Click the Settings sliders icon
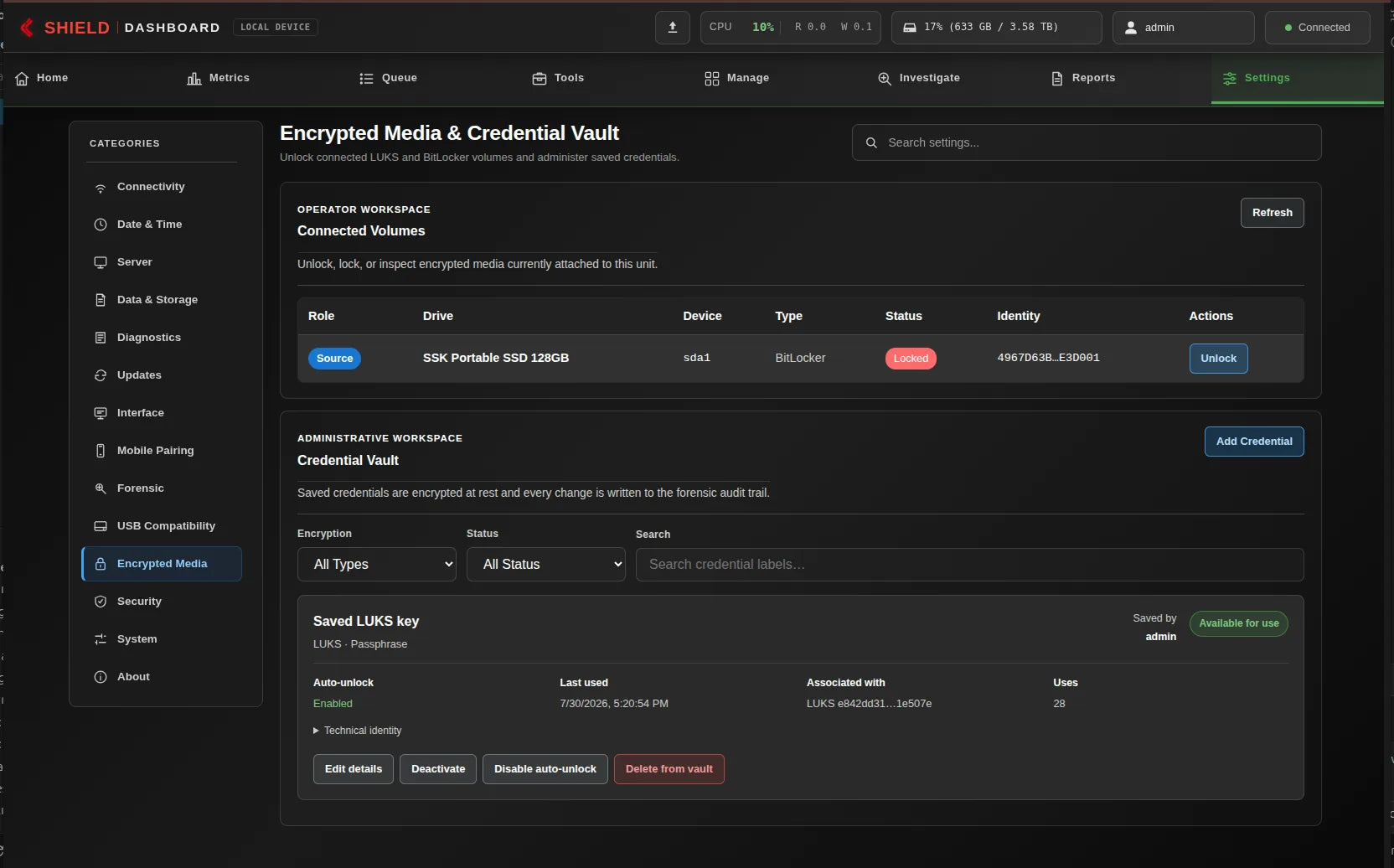This screenshot has width=1394, height=868. click(1230, 78)
